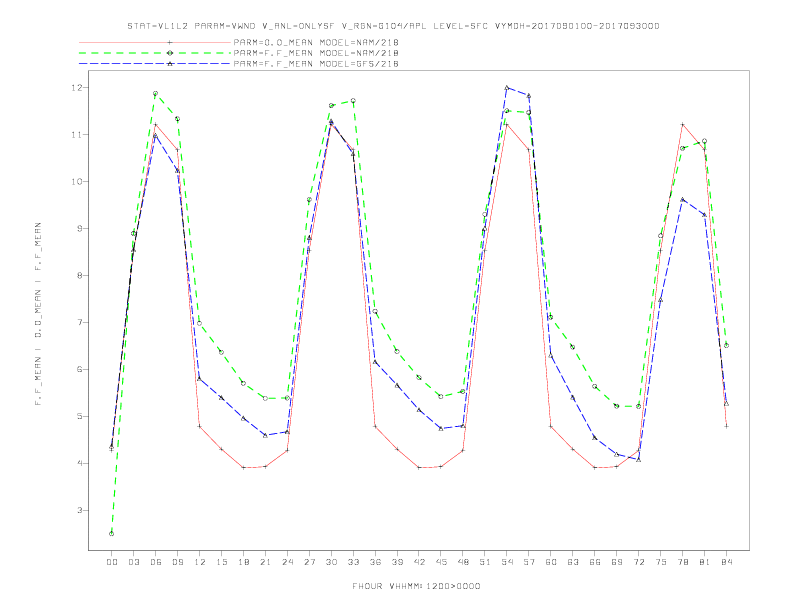Image resolution: width=792 pixels, height=612 pixels.
Task: Click x-axis forecast hour label 36
Action: (x=375, y=562)
